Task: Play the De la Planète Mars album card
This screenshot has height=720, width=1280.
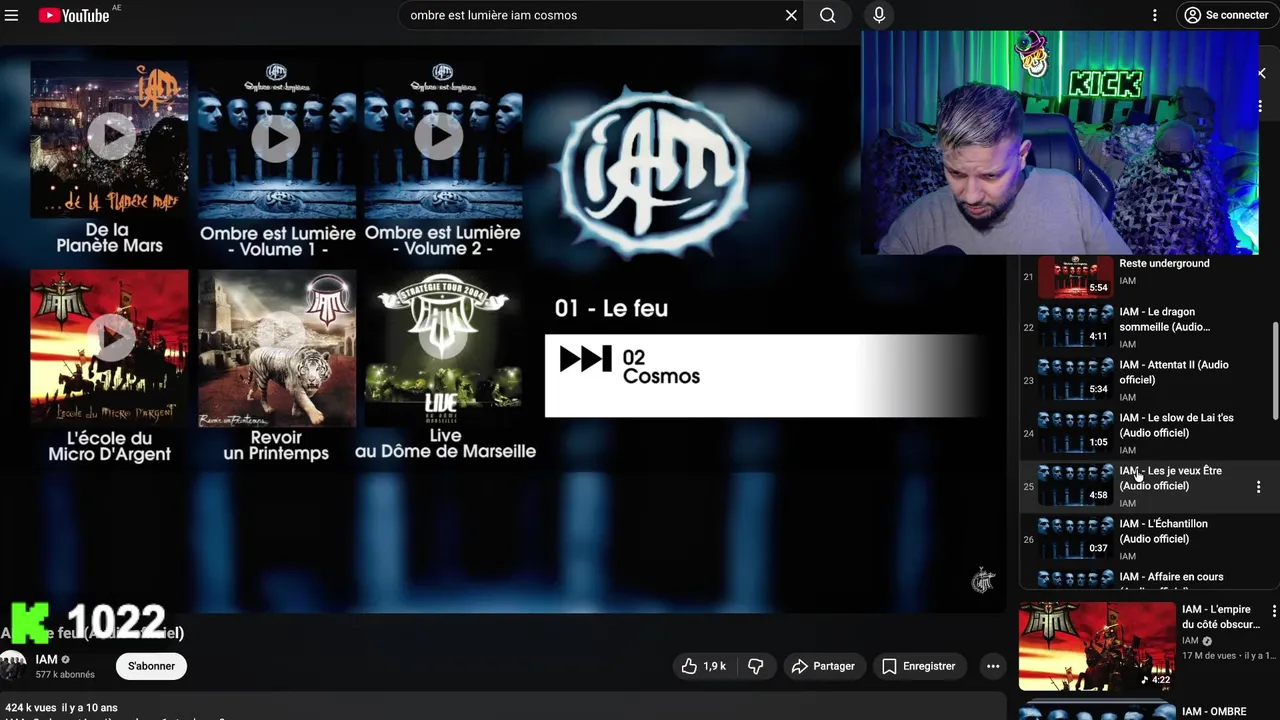Action: click(x=110, y=157)
